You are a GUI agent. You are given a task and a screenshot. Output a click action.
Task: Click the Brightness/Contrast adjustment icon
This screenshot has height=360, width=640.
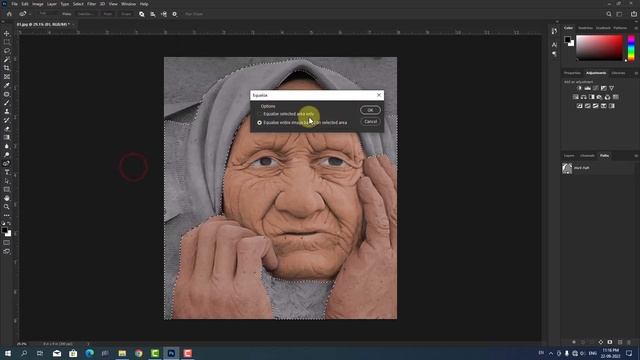[x=579, y=88]
